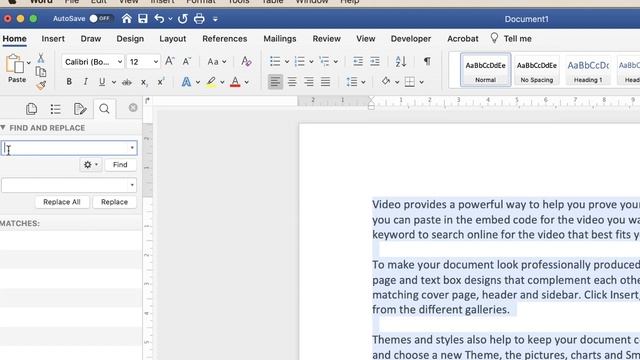This screenshot has width=640, height=360.
Task: Decrease paragraph indent
Action: [358, 61]
